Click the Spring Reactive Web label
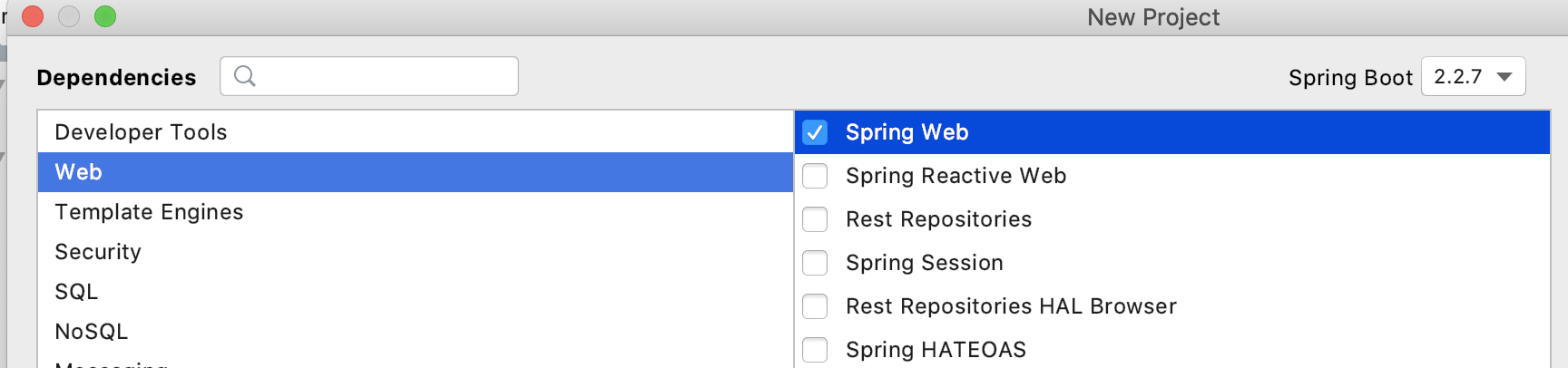 [x=955, y=176]
